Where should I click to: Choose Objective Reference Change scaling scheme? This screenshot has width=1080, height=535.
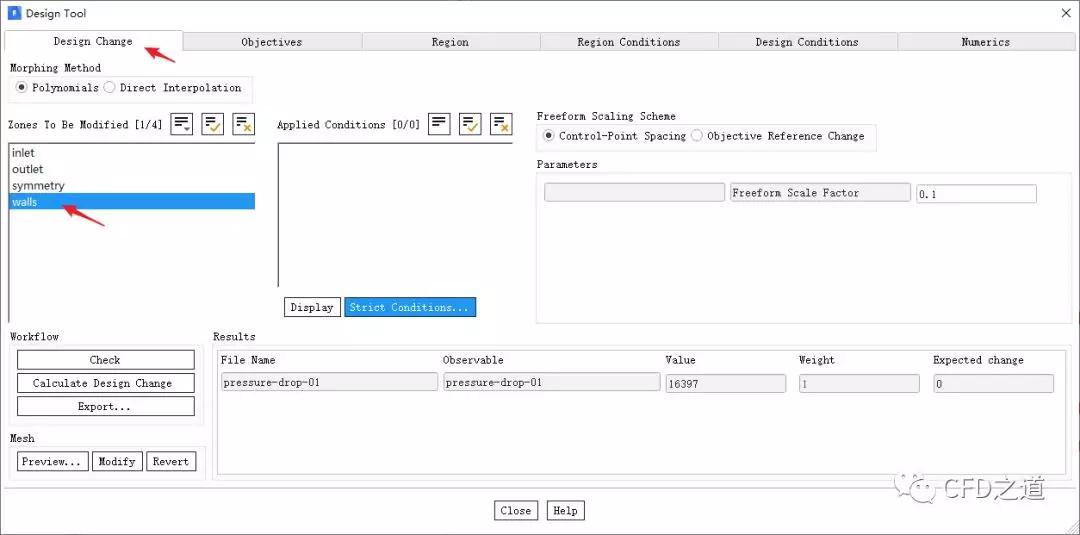pos(778,136)
